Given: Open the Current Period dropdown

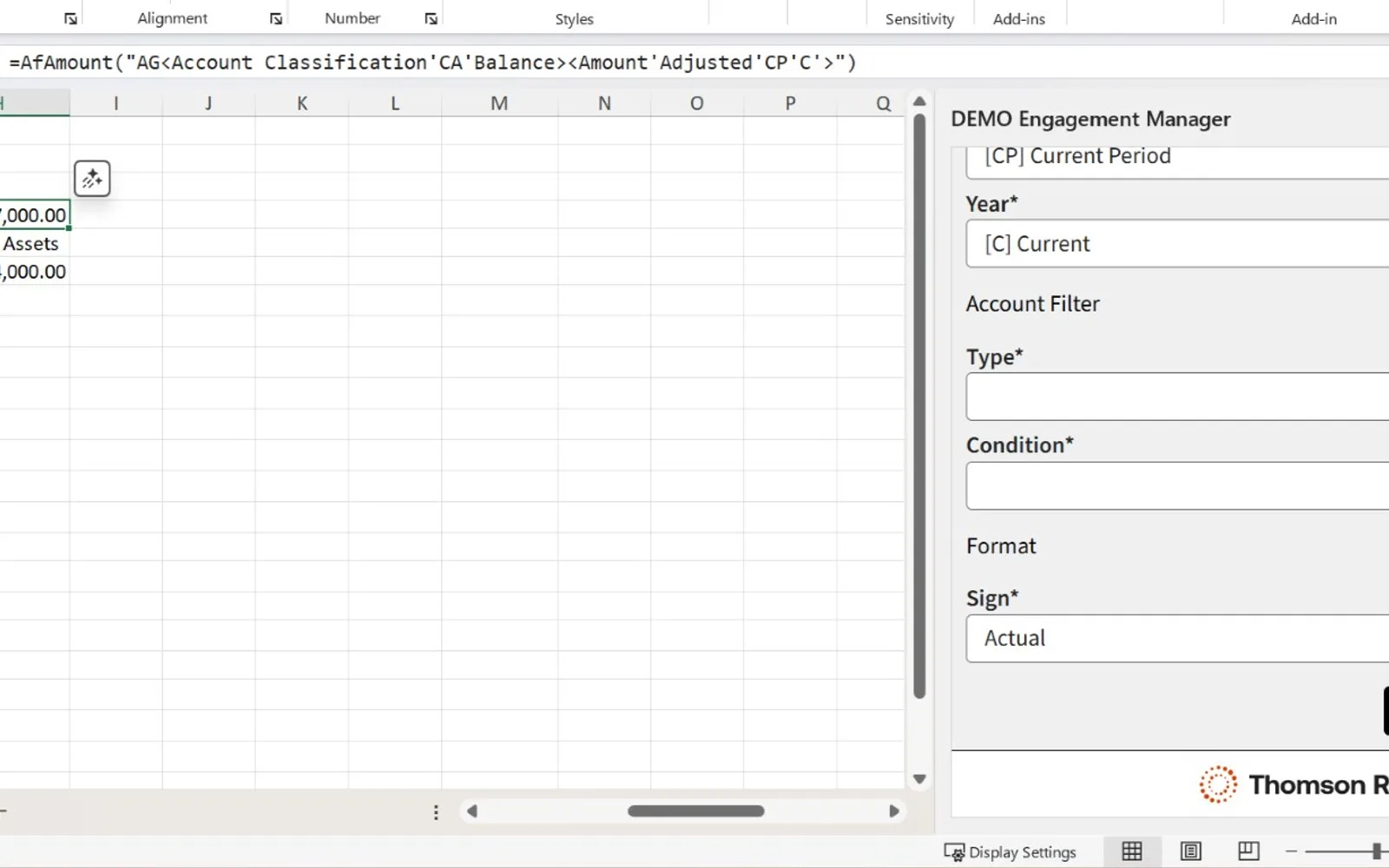Looking at the screenshot, I should 1177,161.
